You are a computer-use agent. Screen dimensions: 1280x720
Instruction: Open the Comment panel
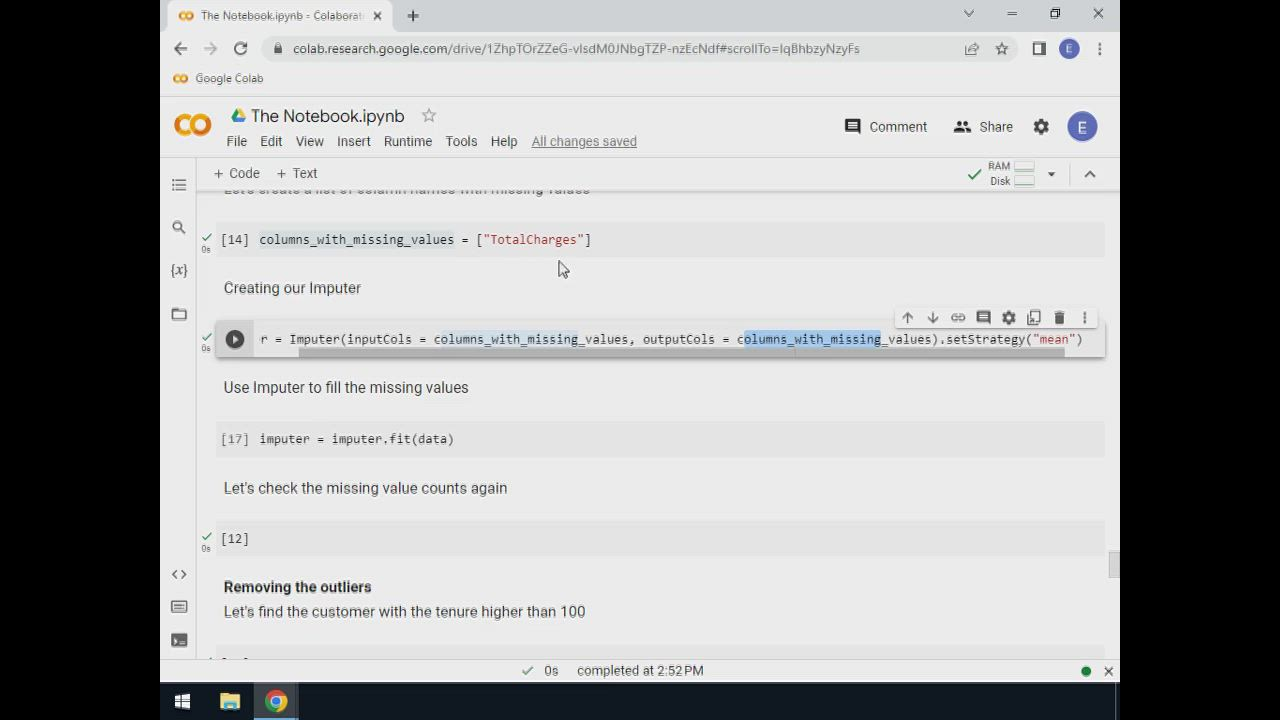pyautogui.click(x=886, y=127)
